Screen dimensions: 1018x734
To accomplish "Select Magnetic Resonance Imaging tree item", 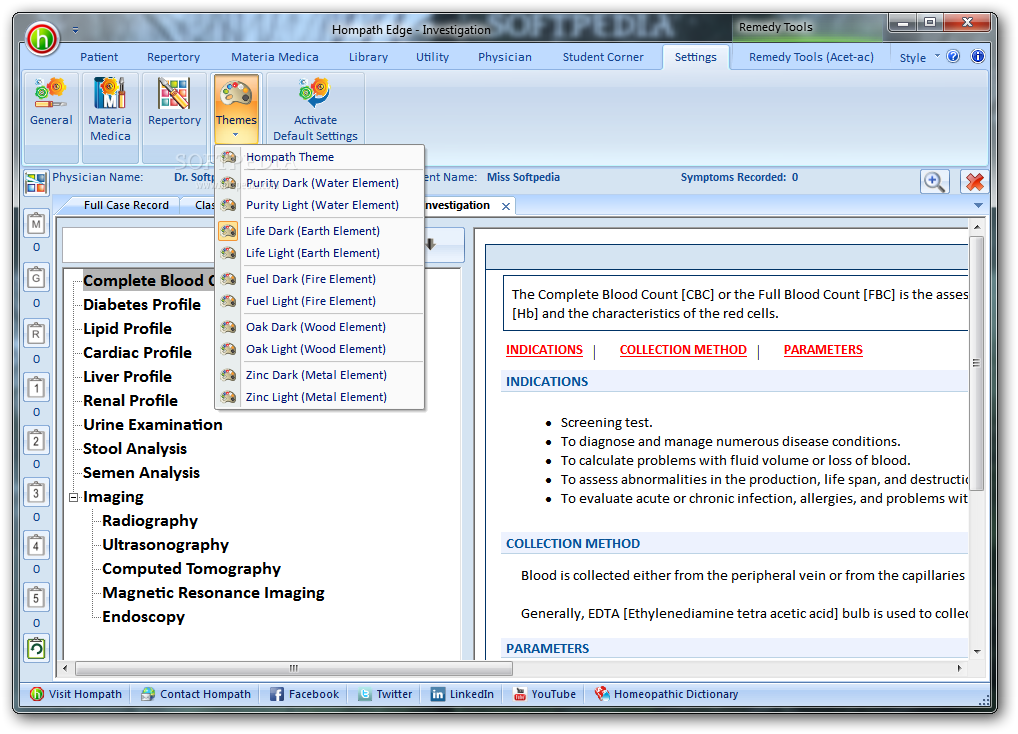I will pyautogui.click(x=213, y=593).
